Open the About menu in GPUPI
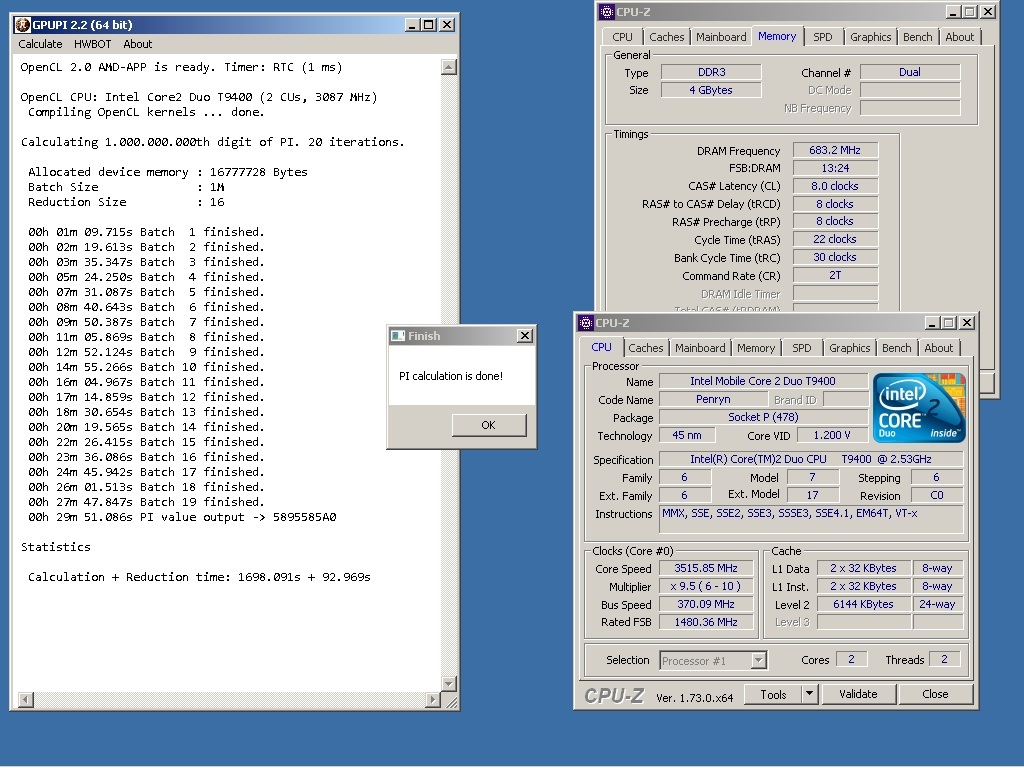This screenshot has height=768, width=1024. [x=138, y=44]
